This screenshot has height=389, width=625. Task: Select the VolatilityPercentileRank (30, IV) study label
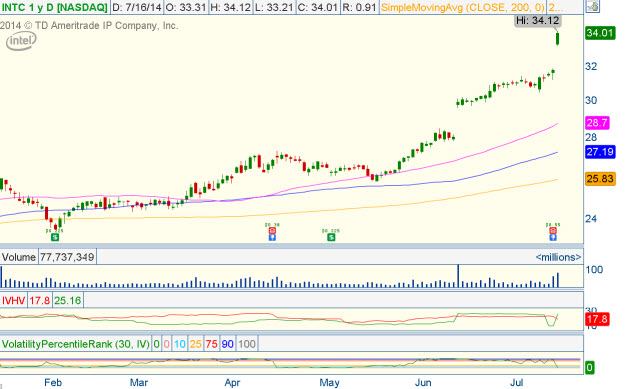76,344
